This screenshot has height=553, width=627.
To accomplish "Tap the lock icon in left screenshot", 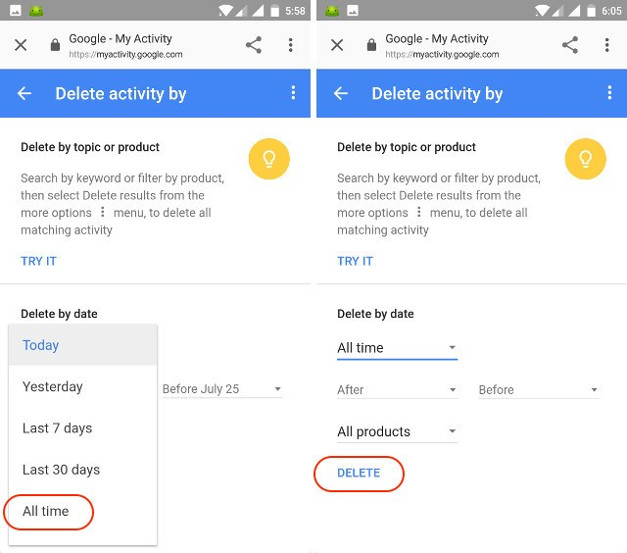I will click(x=55, y=45).
